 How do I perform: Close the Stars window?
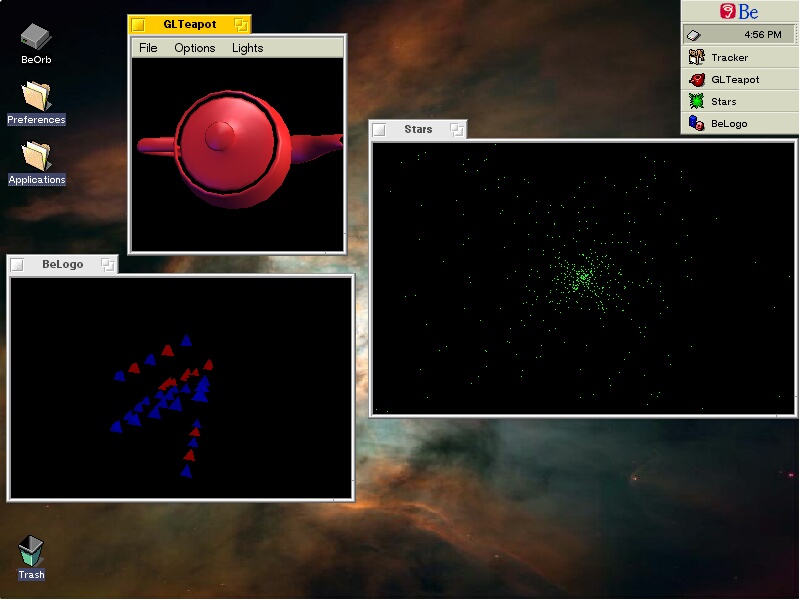[x=379, y=130]
